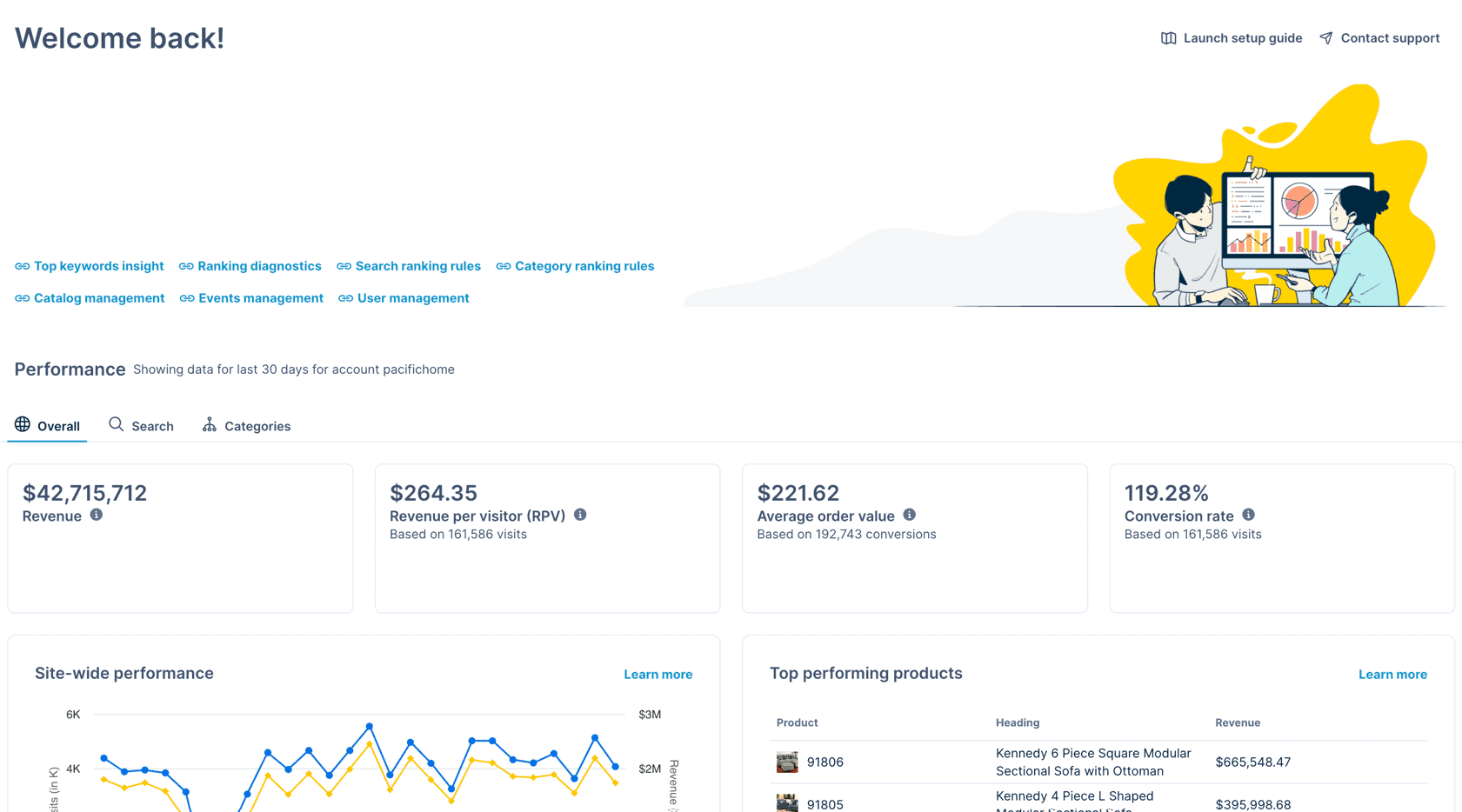Click the Revenue column header

point(1238,722)
